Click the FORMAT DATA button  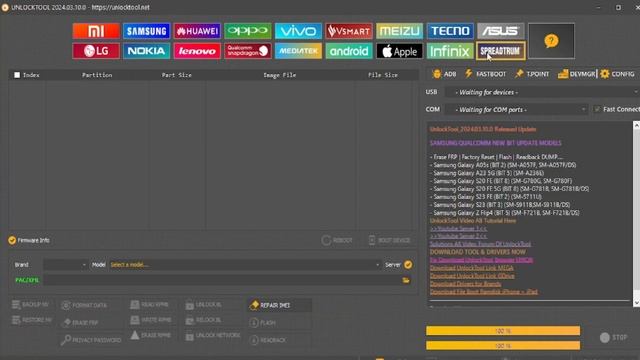pos(84,305)
